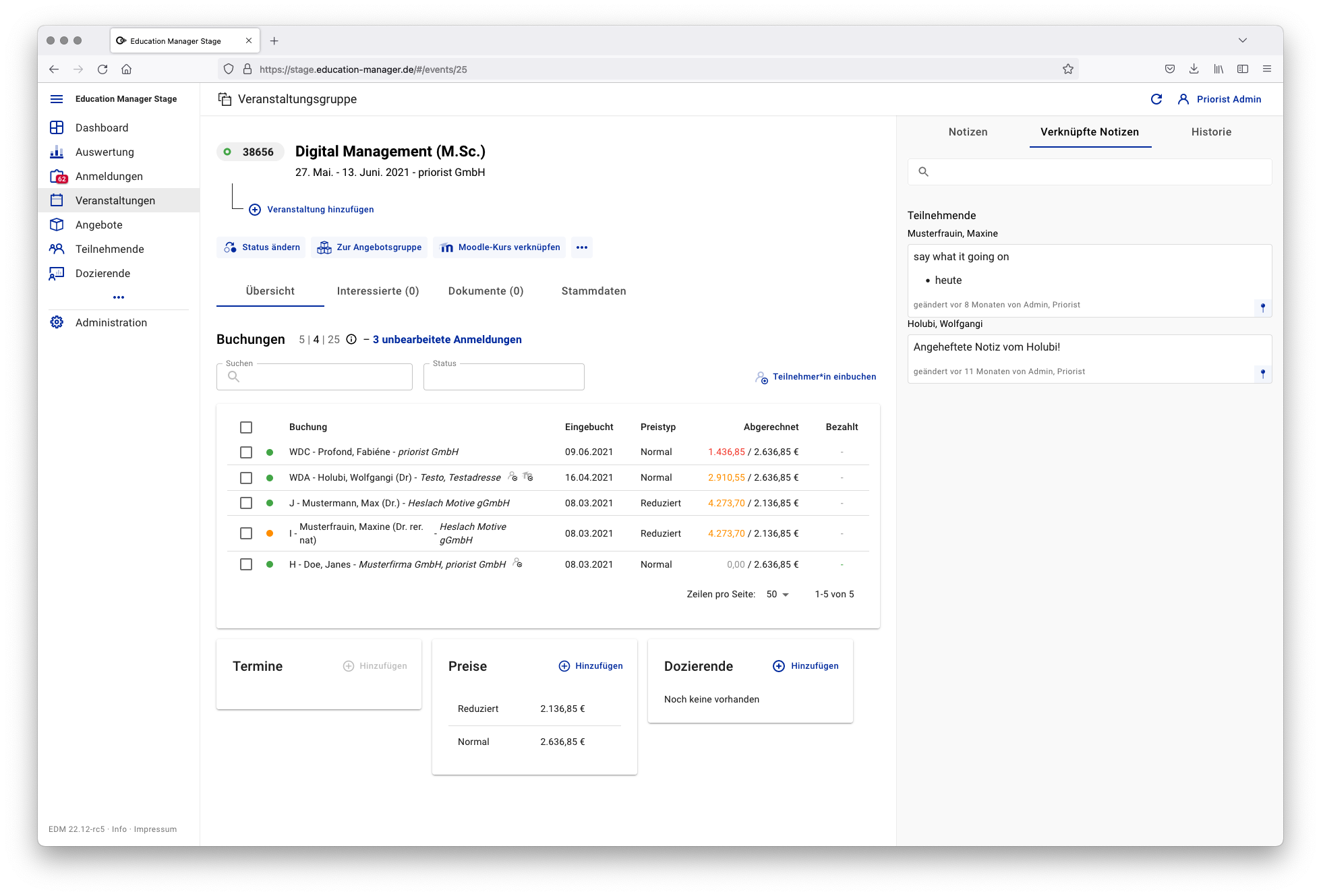This screenshot has width=1321, height=896.
Task: Click the Teilnehmer*in einbuchen person icon
Action: [761, 377]
